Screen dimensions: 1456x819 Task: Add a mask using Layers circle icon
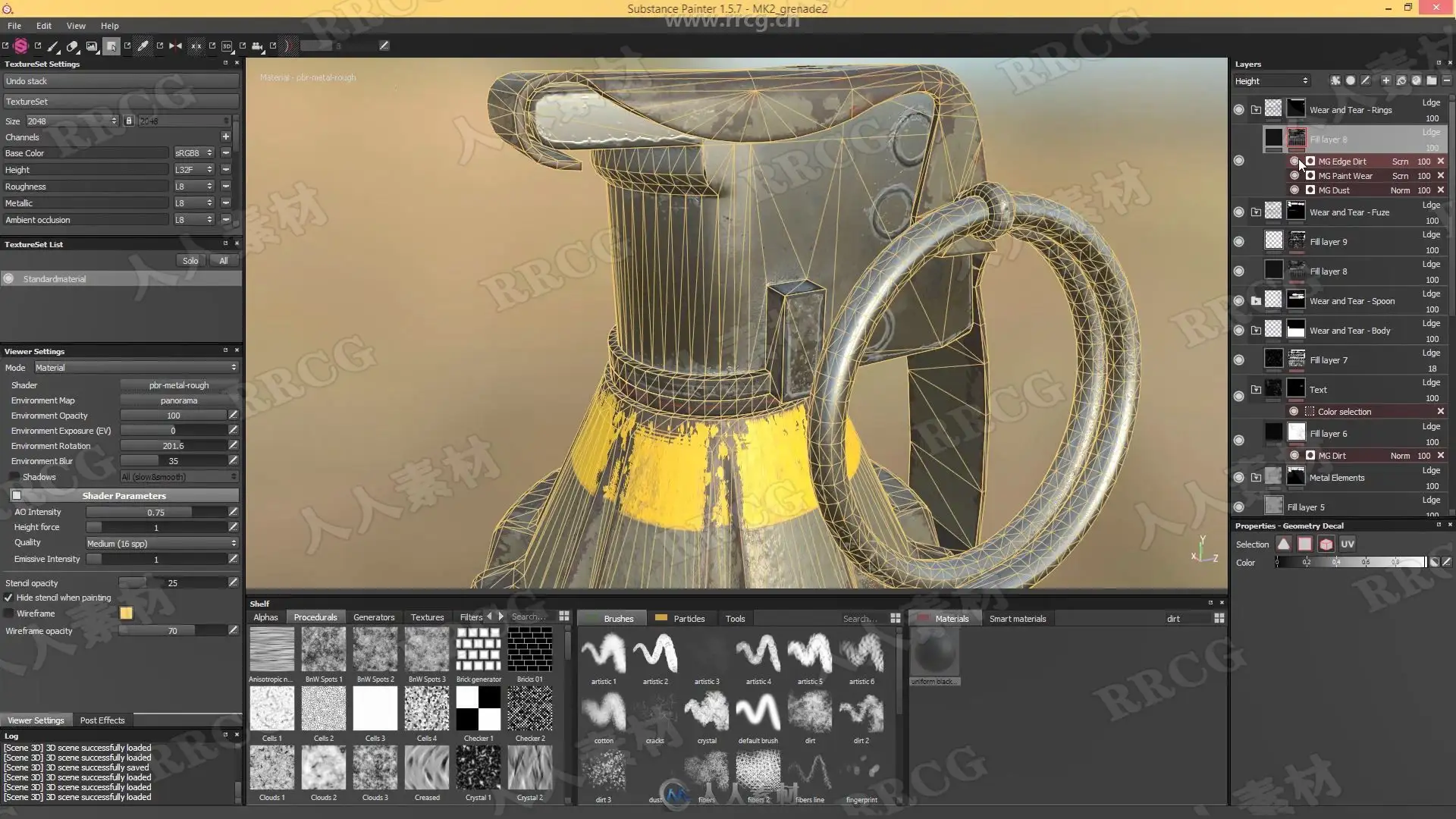1351,80
